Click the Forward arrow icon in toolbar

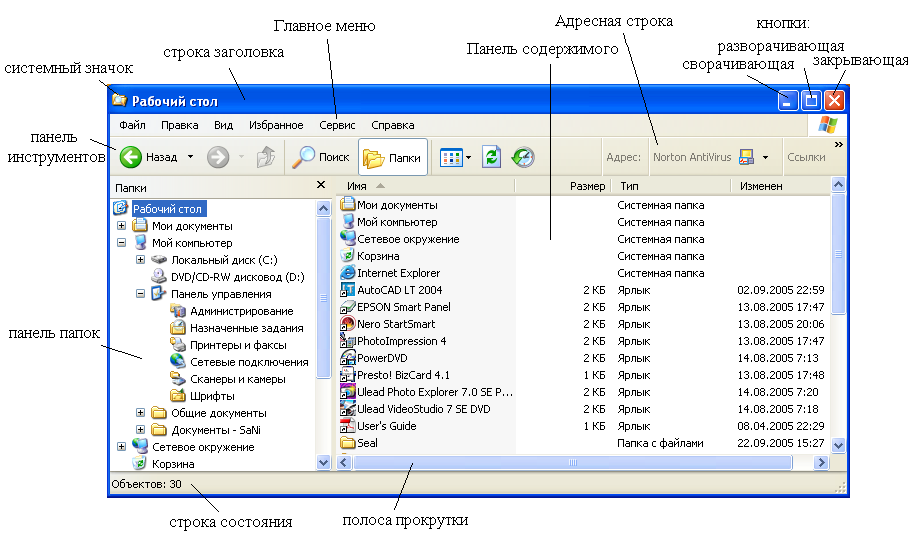[x=218, y=157]
